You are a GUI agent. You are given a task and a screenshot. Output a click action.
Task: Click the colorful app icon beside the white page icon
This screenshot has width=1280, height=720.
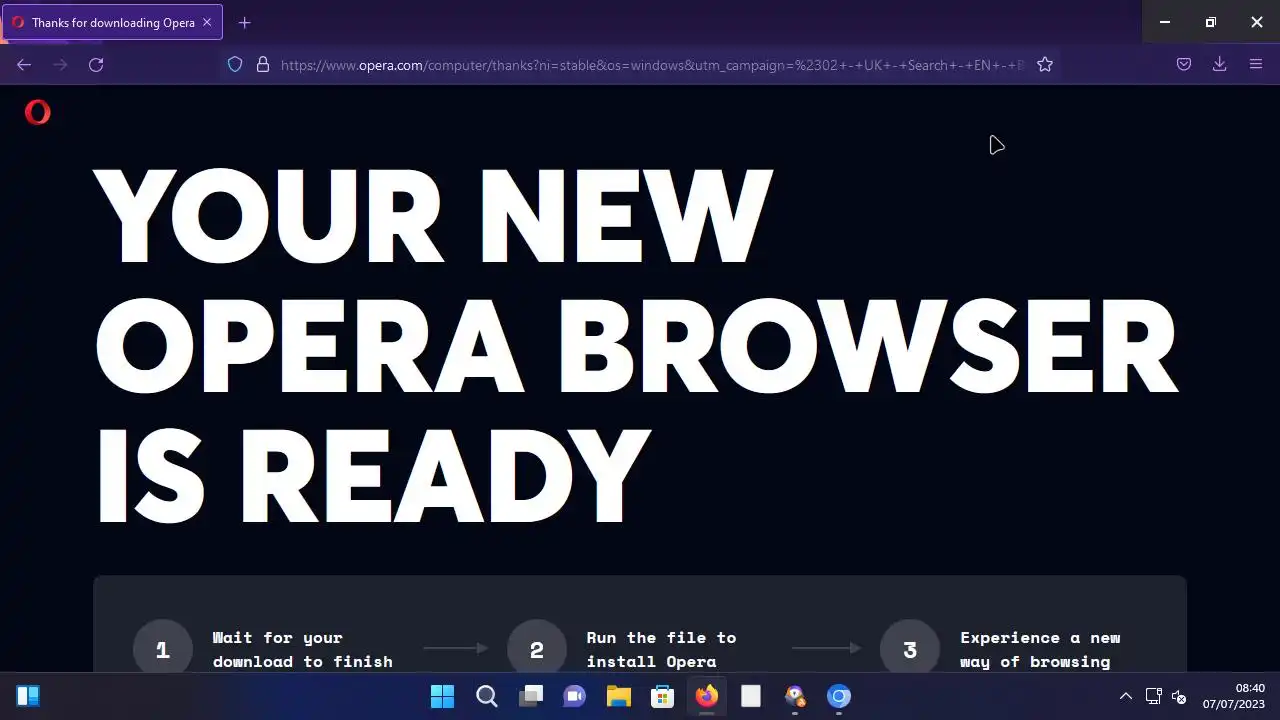tap(795, 696)
